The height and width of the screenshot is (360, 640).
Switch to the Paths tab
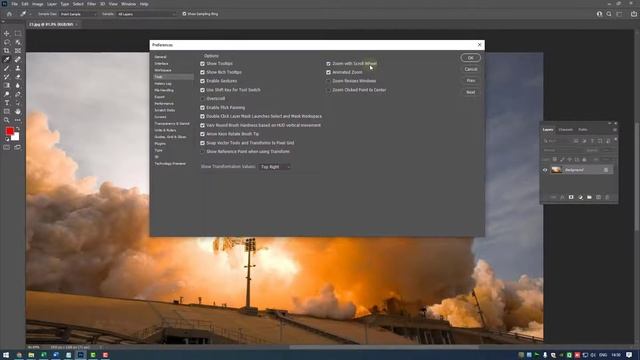point(583,130)
